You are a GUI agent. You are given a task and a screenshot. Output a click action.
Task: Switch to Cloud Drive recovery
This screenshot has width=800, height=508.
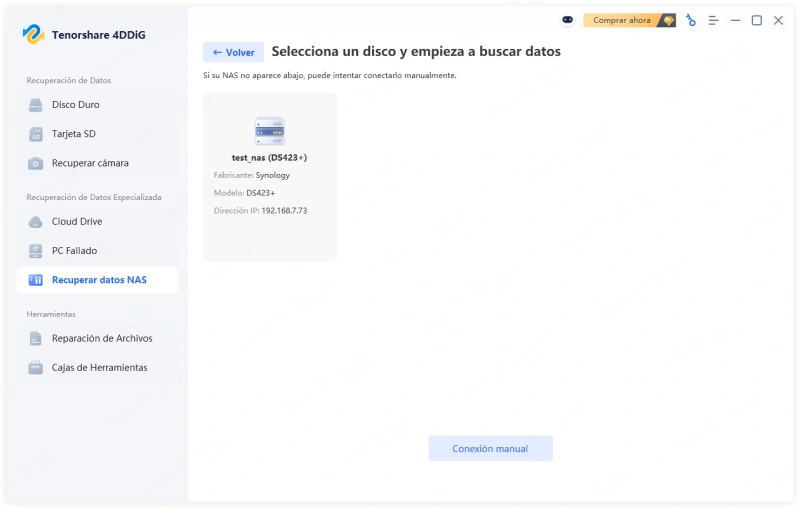(97, 222)
